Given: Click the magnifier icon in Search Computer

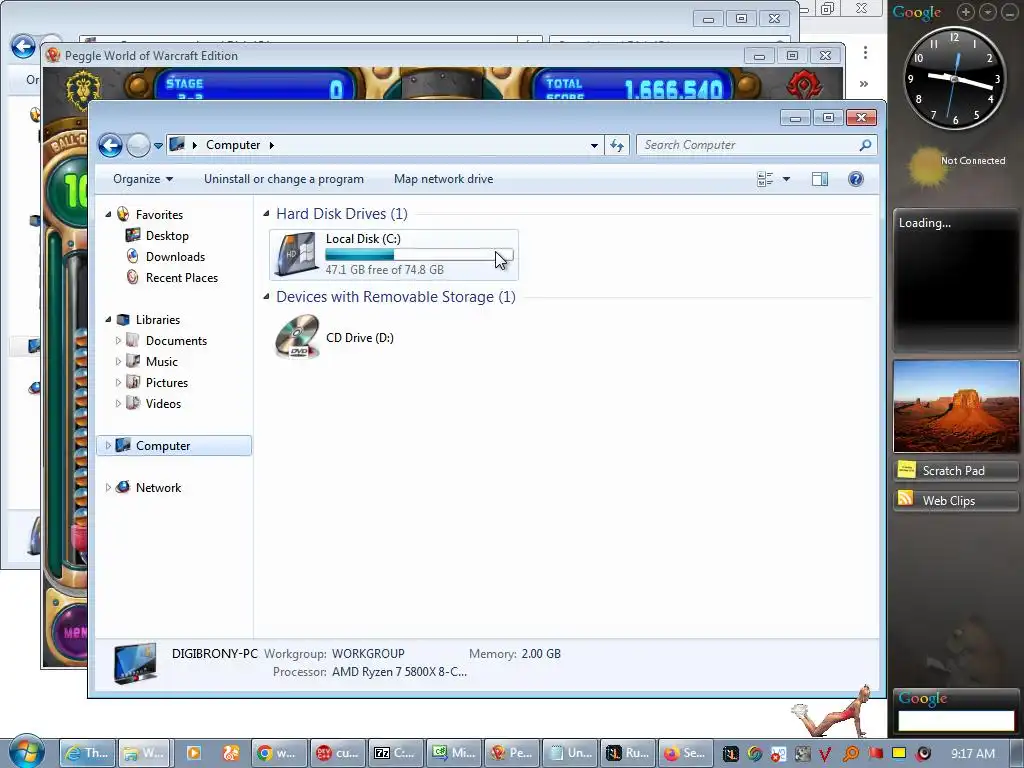Looking at the screenshot, I should 865,145.
